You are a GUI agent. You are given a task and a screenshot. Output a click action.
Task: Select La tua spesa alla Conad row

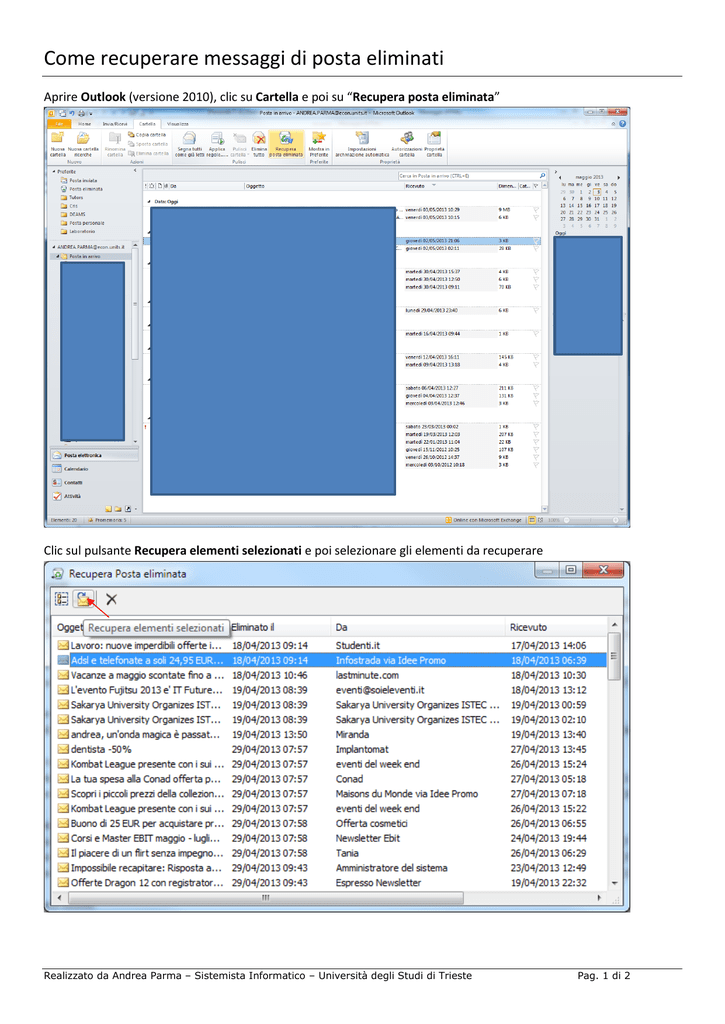pos(331,779)
